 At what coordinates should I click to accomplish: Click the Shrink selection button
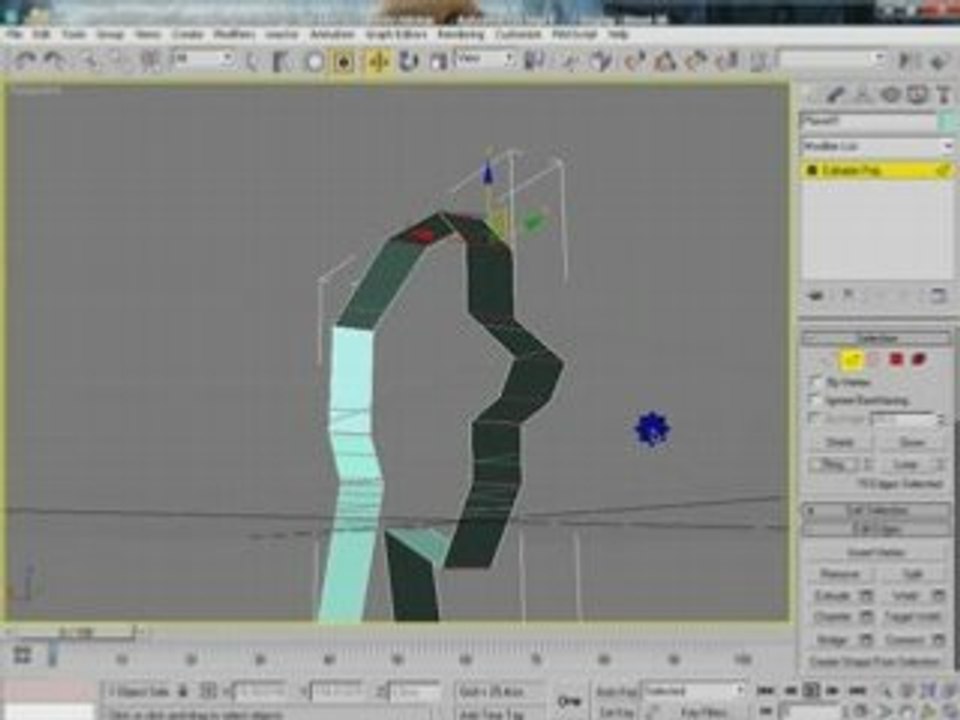[840, 442]
